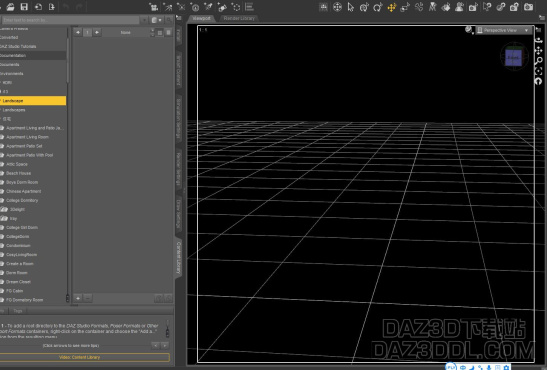Viewport: 547px width, 370px height.
Task: Click the Redo arrow in the toolbar
Action: (x=79, y=7)
